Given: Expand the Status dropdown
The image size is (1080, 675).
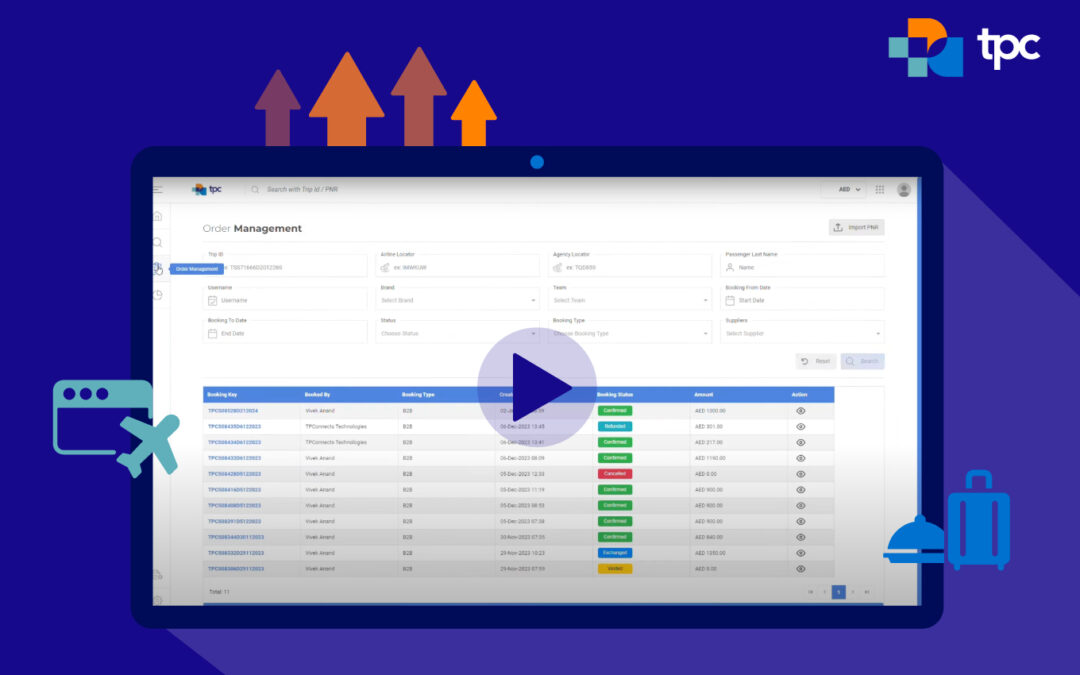Looking at the screenshot, I should point(457,333).
